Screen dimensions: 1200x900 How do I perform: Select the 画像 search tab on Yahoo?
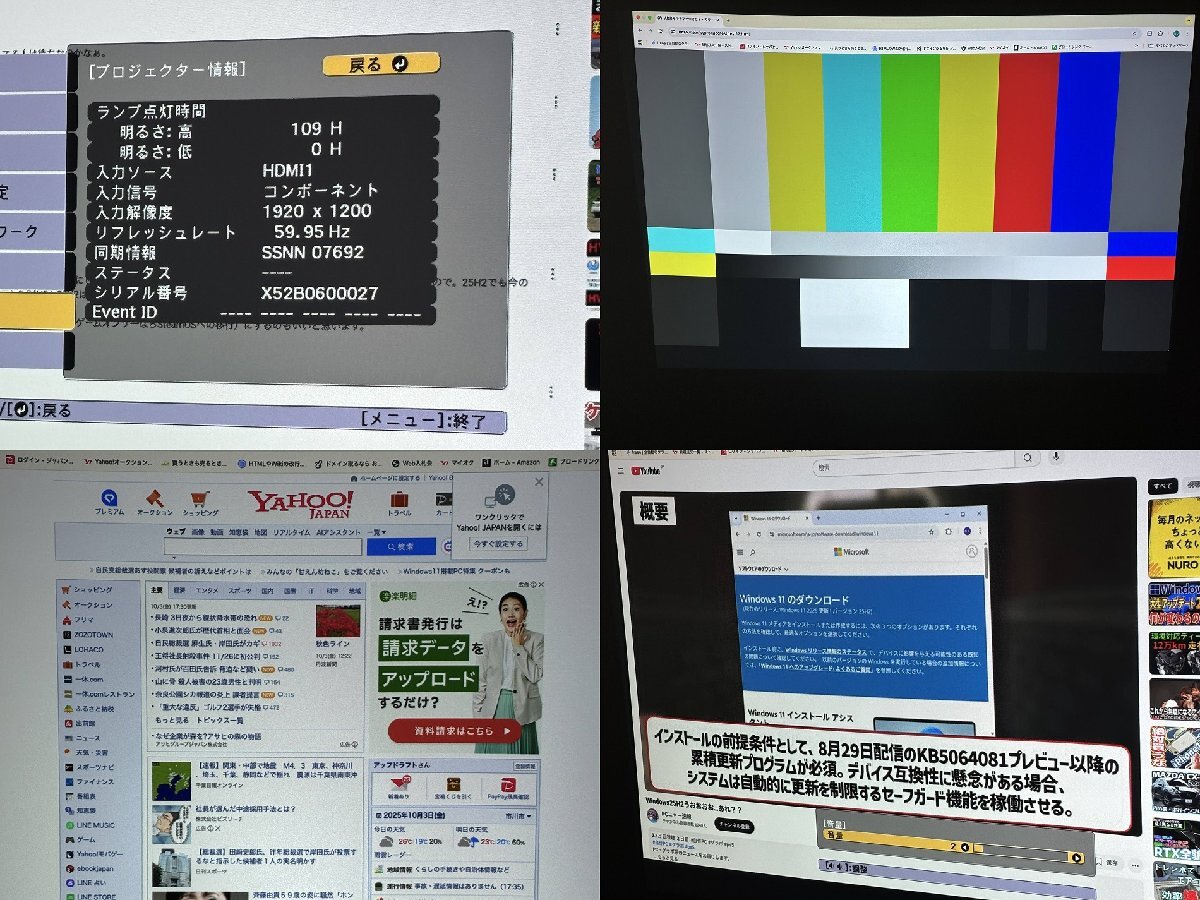point(197,532)
